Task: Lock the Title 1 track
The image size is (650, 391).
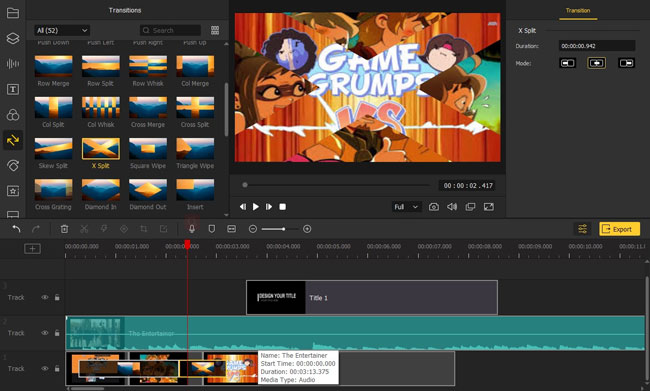Action: coord(57,297)
